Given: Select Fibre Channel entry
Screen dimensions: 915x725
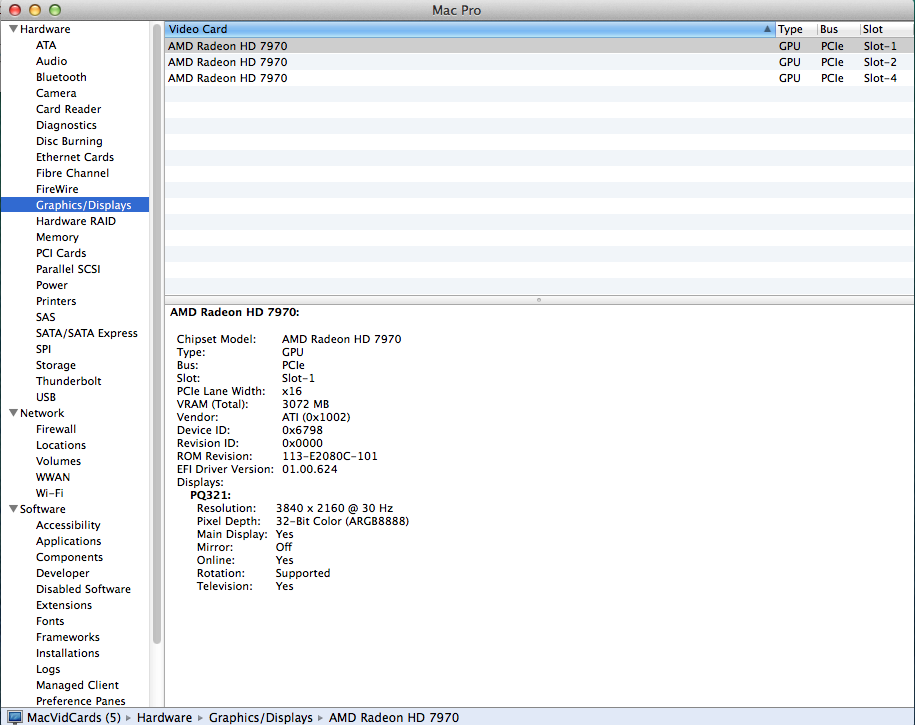Looking at the screenshot, I should tap(72, 173).
